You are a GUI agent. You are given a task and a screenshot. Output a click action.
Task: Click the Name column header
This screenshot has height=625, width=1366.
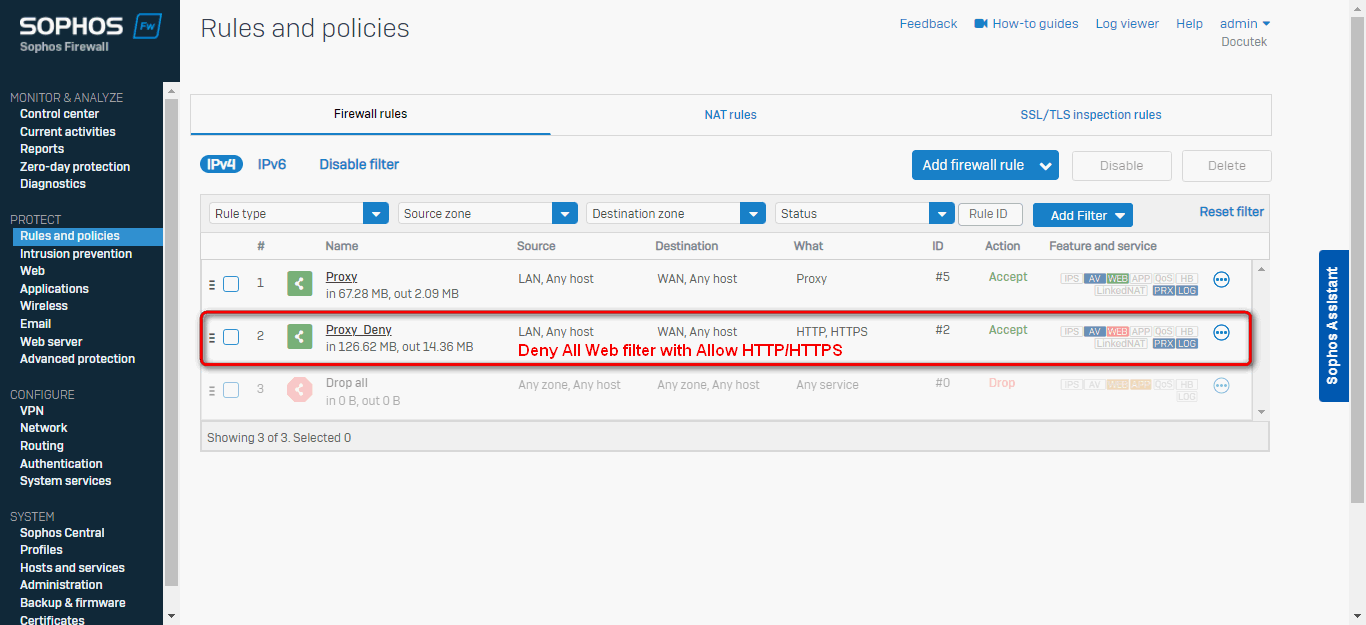point(342,246)
